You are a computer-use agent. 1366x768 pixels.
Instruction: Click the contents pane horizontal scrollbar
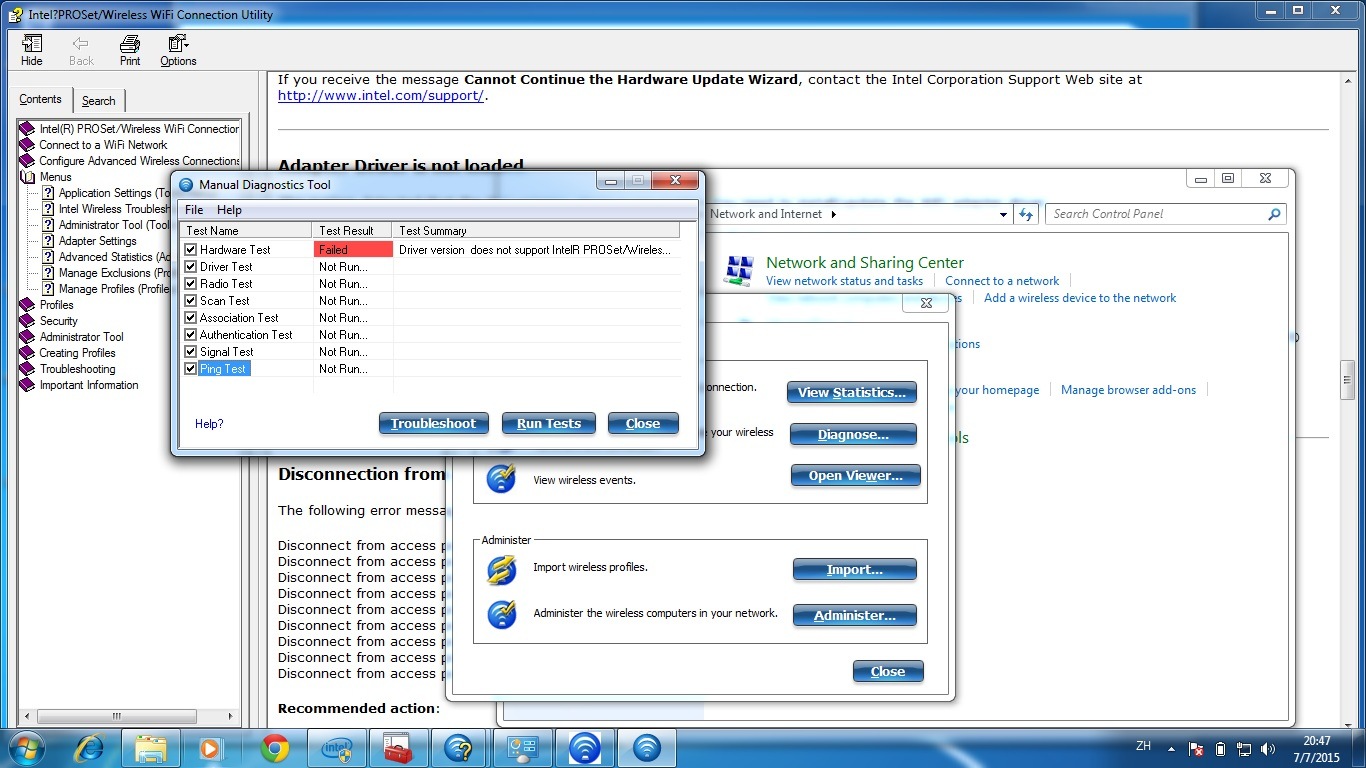[117, 716]
